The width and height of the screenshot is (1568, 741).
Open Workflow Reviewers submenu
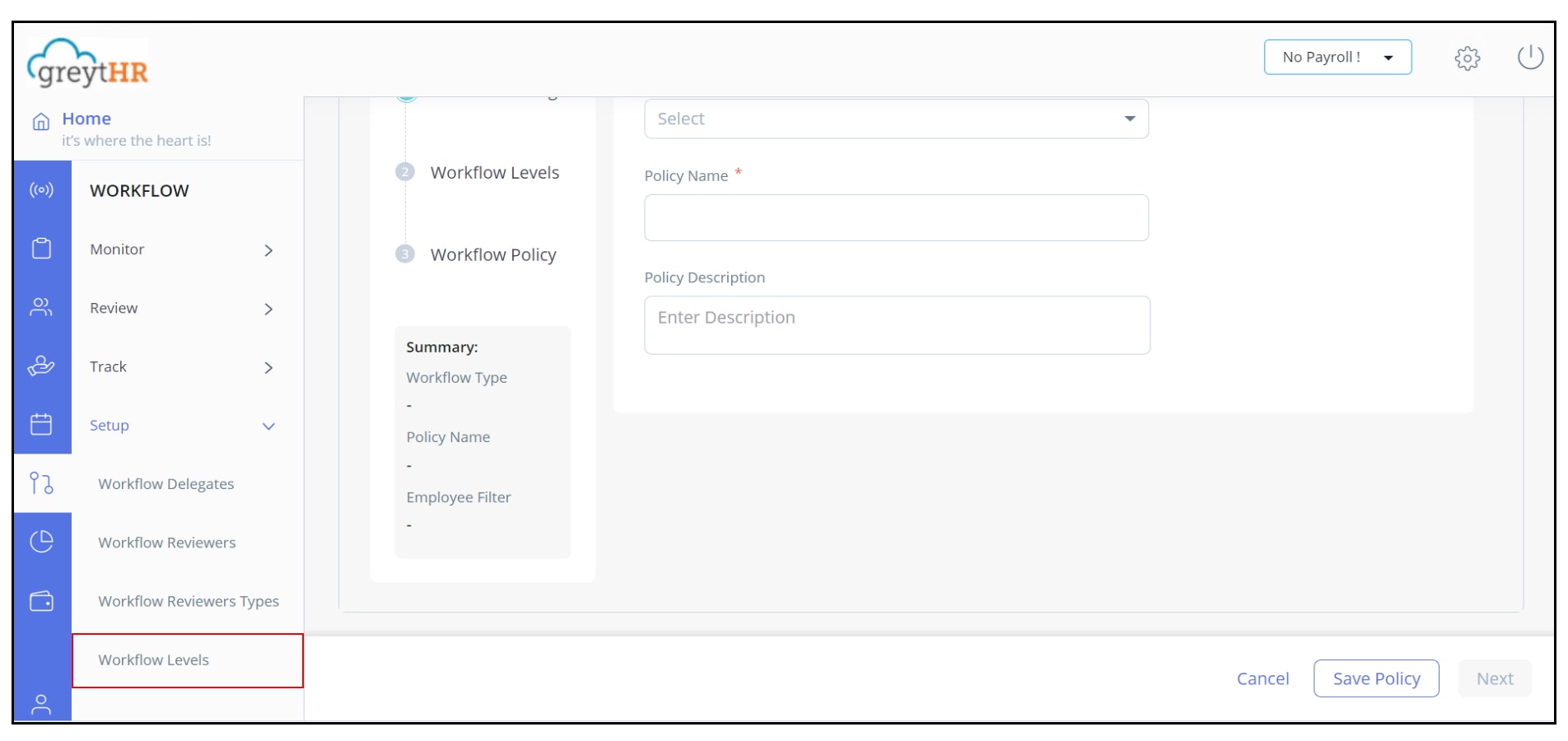[x=167, y=543]
